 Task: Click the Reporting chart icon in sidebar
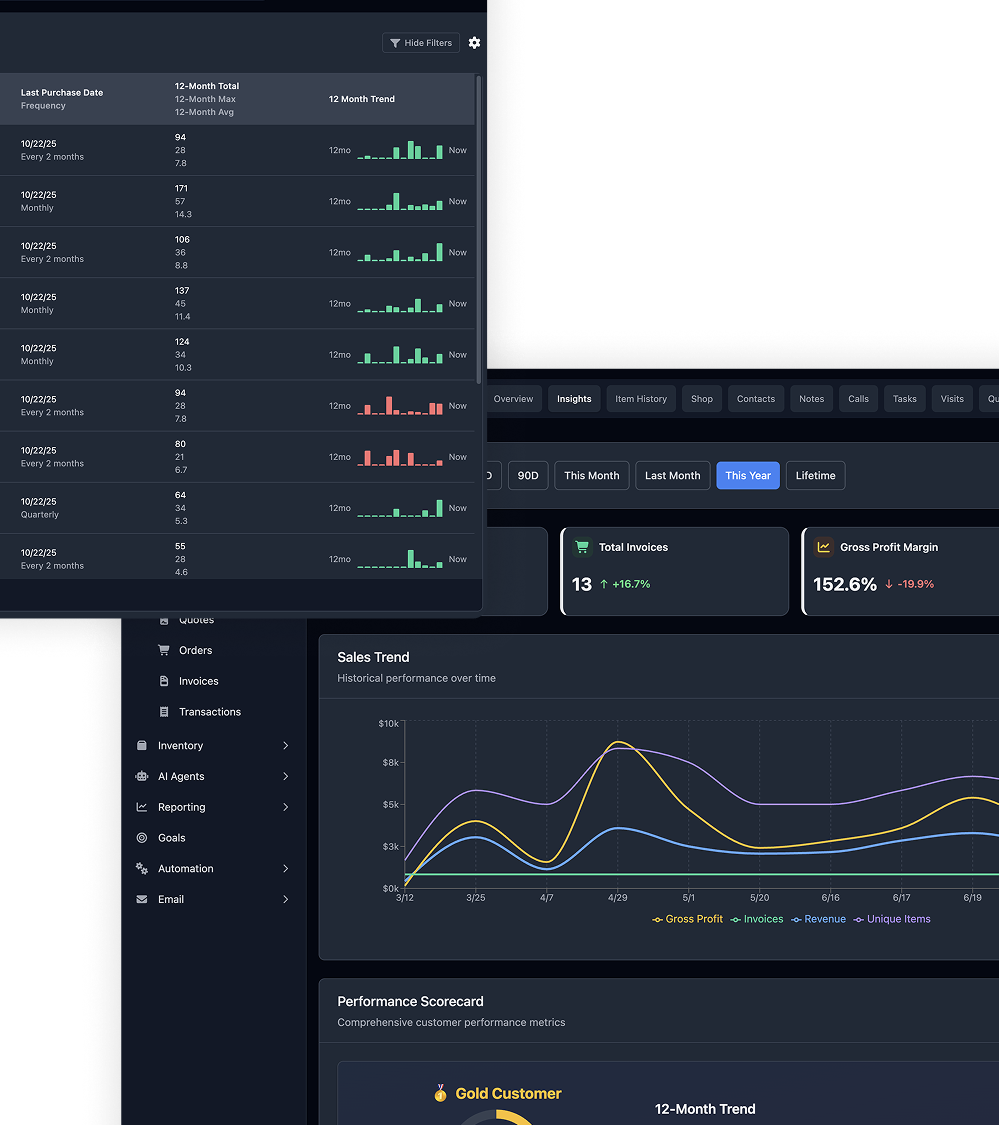tap(142, 807)
